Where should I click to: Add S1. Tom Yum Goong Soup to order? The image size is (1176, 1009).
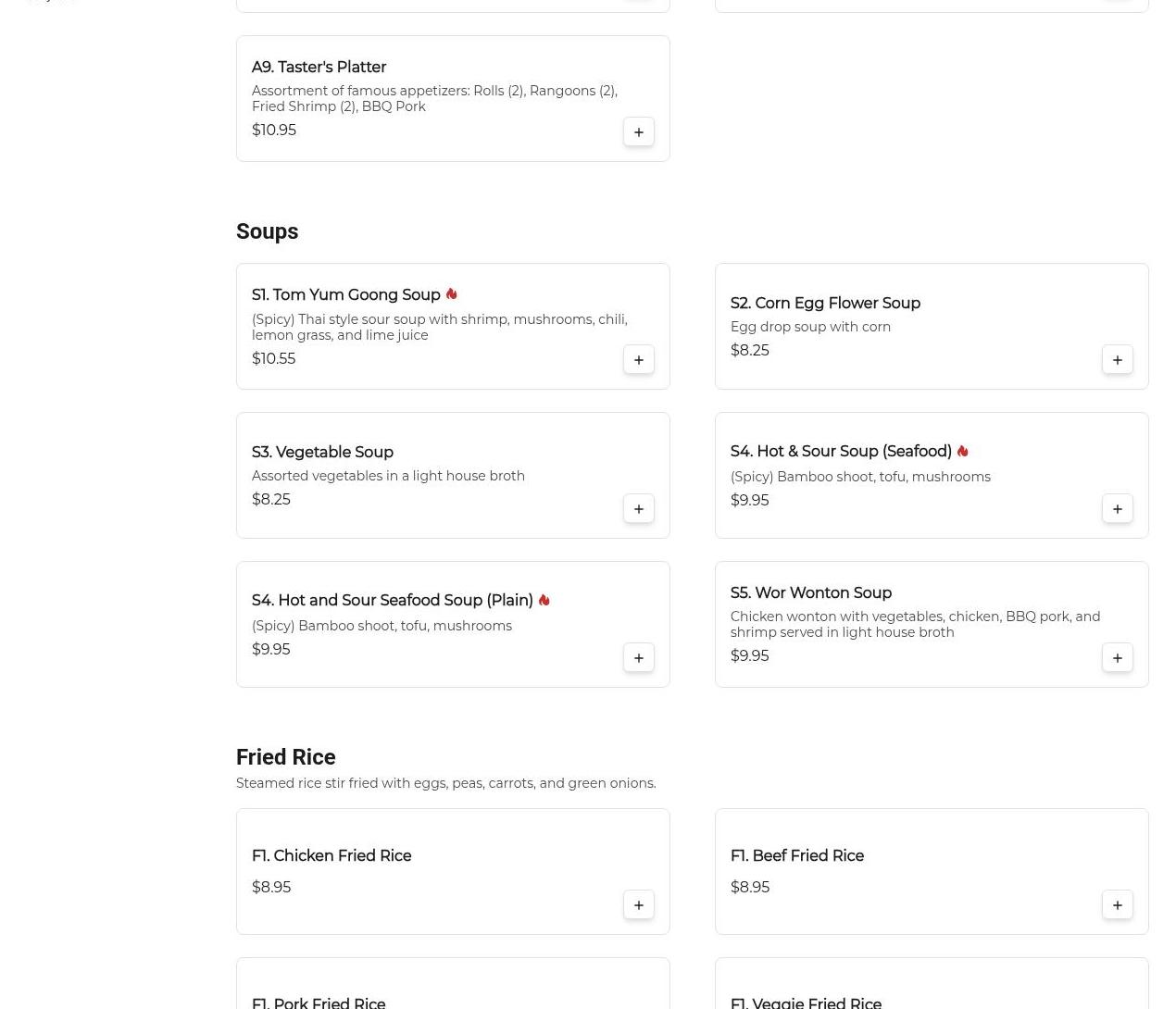(x=638, y=359)
